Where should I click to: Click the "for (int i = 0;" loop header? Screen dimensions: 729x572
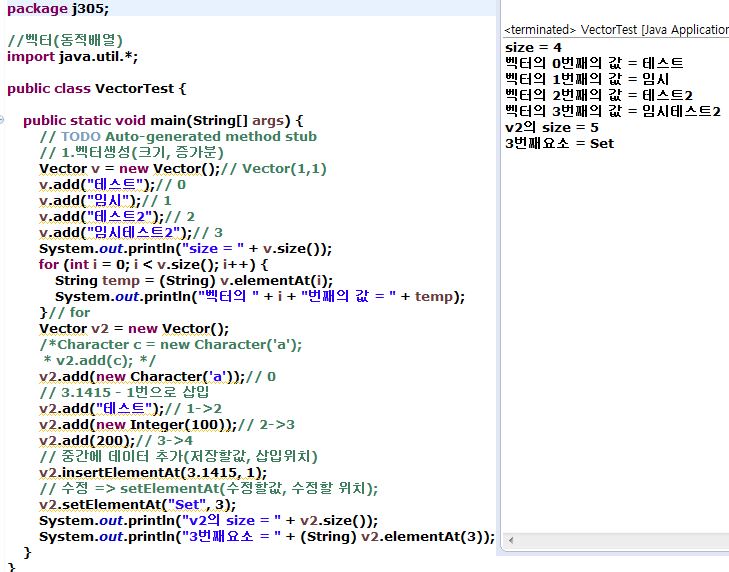point(154,265)
